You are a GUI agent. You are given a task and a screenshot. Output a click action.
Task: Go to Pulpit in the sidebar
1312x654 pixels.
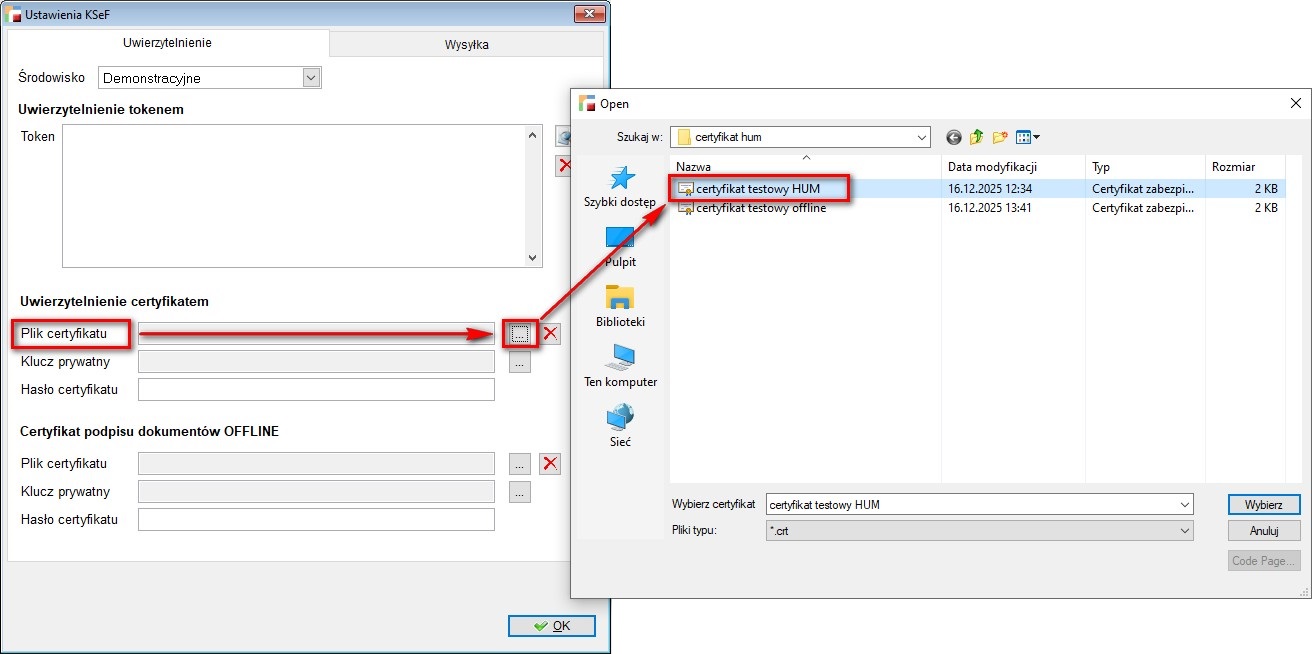(620, 246)
